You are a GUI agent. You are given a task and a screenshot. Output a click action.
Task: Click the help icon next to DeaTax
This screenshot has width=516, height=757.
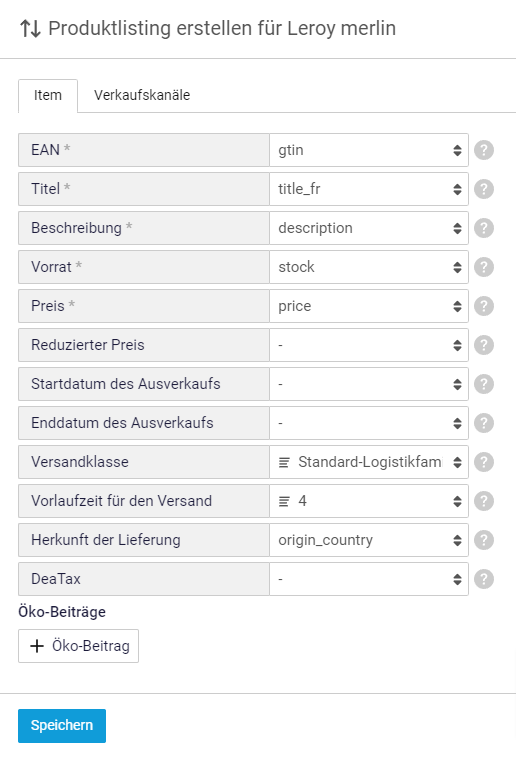[484, 579]
